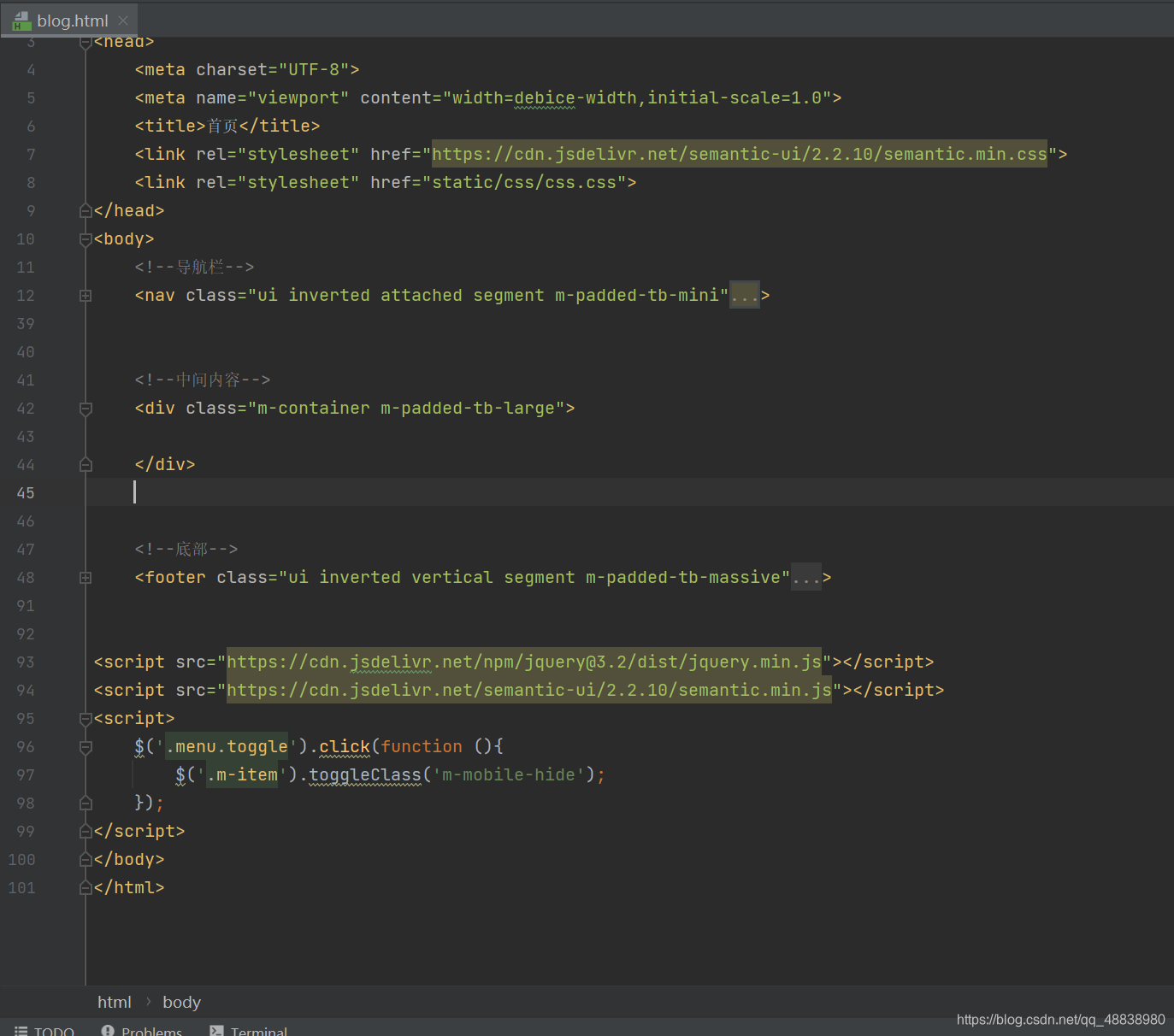Expand the folded footer element at line 48
The image size is (1174, 1036).
tap(86, 578)
